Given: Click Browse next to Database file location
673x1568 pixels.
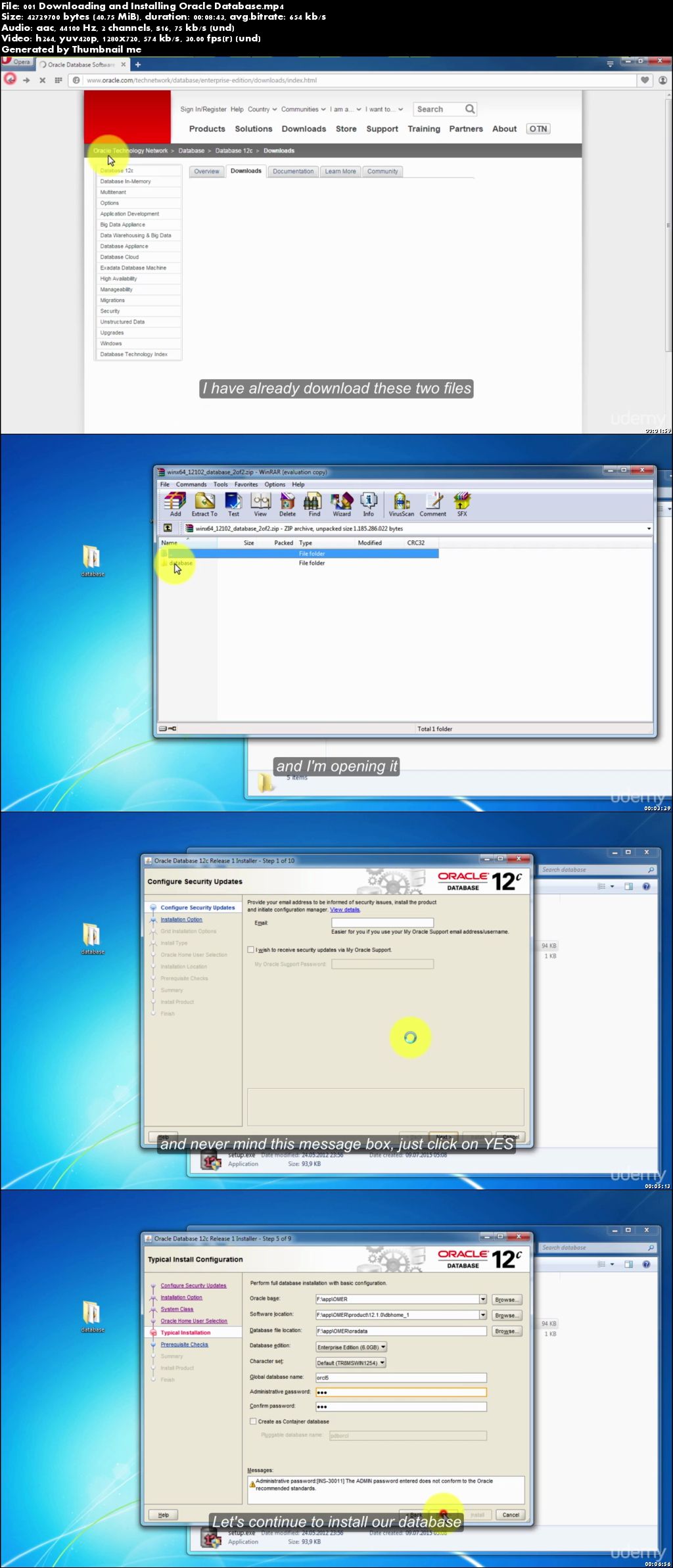Looking at the screenshot, I should tap(506, 1331).
